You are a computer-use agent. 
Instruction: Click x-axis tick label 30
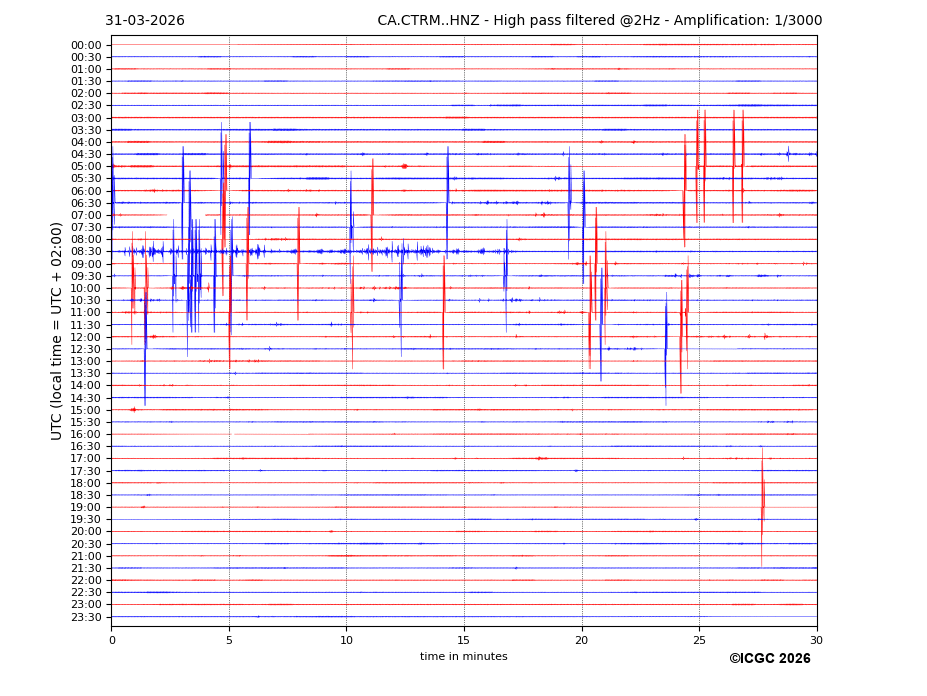pos(817,640)
